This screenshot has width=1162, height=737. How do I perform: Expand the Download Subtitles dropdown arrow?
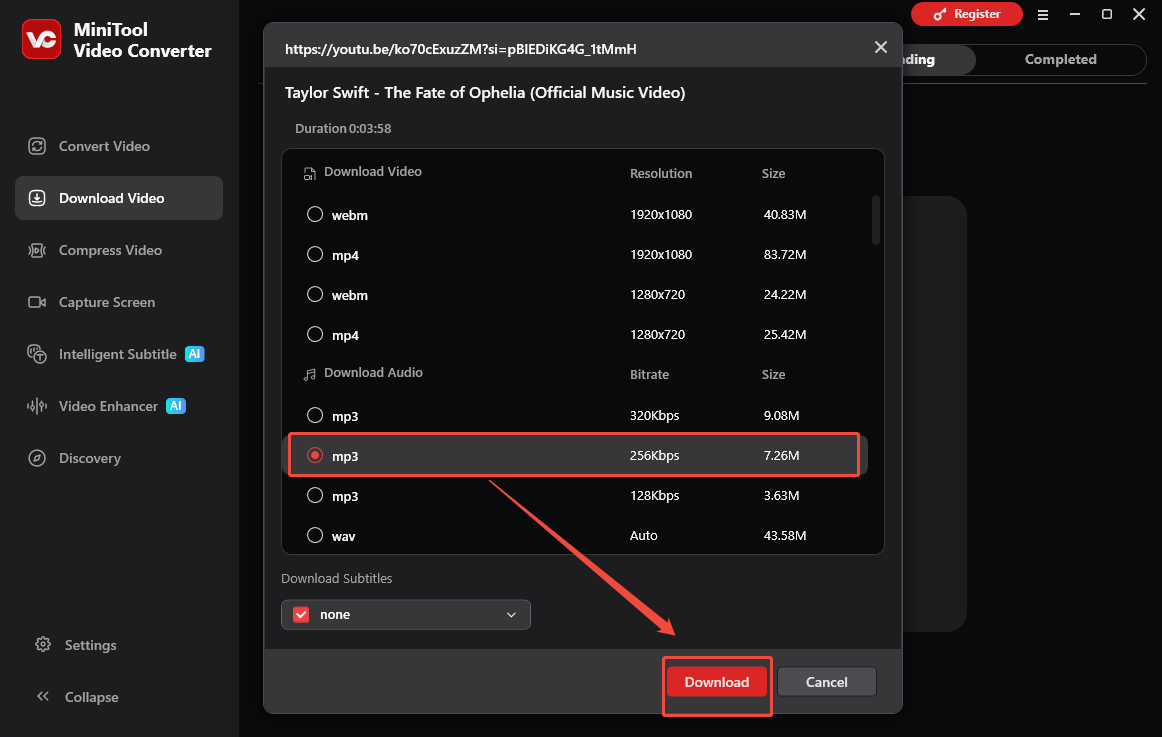pos(511,615)
